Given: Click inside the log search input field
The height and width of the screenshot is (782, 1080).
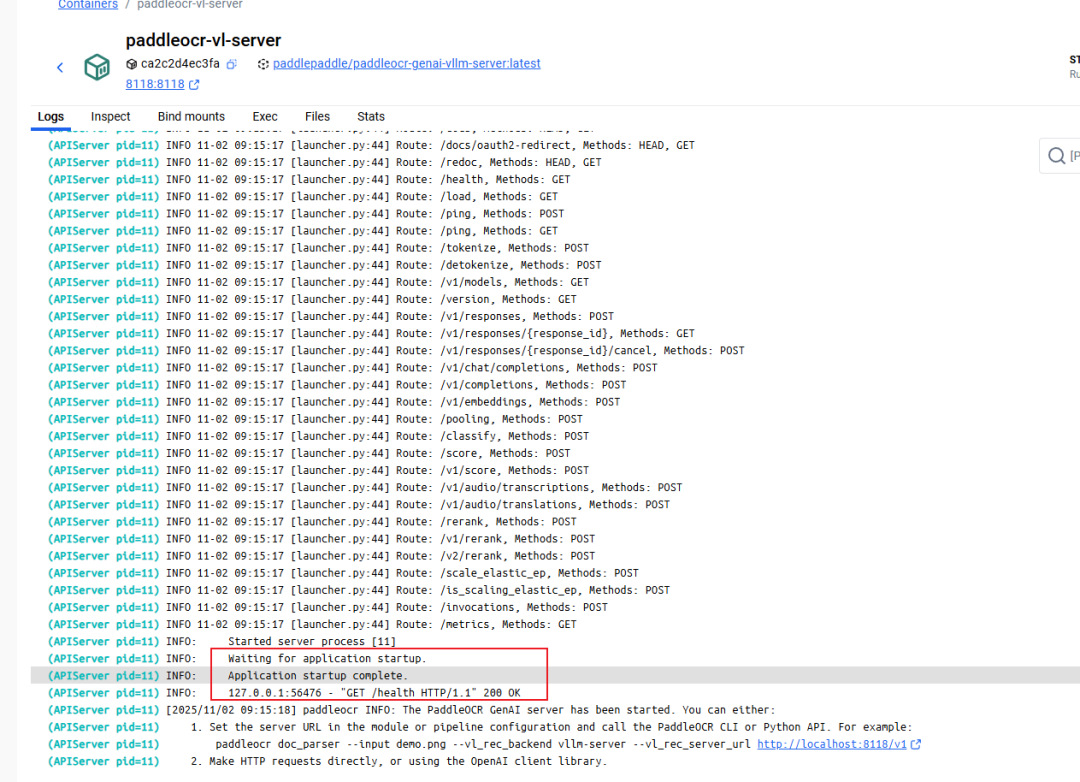Looking at the screenshot, I should [x=1074, y=156].
